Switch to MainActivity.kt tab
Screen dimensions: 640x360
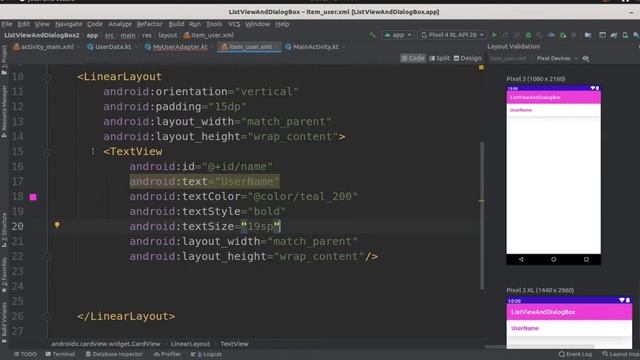[312, 47]
